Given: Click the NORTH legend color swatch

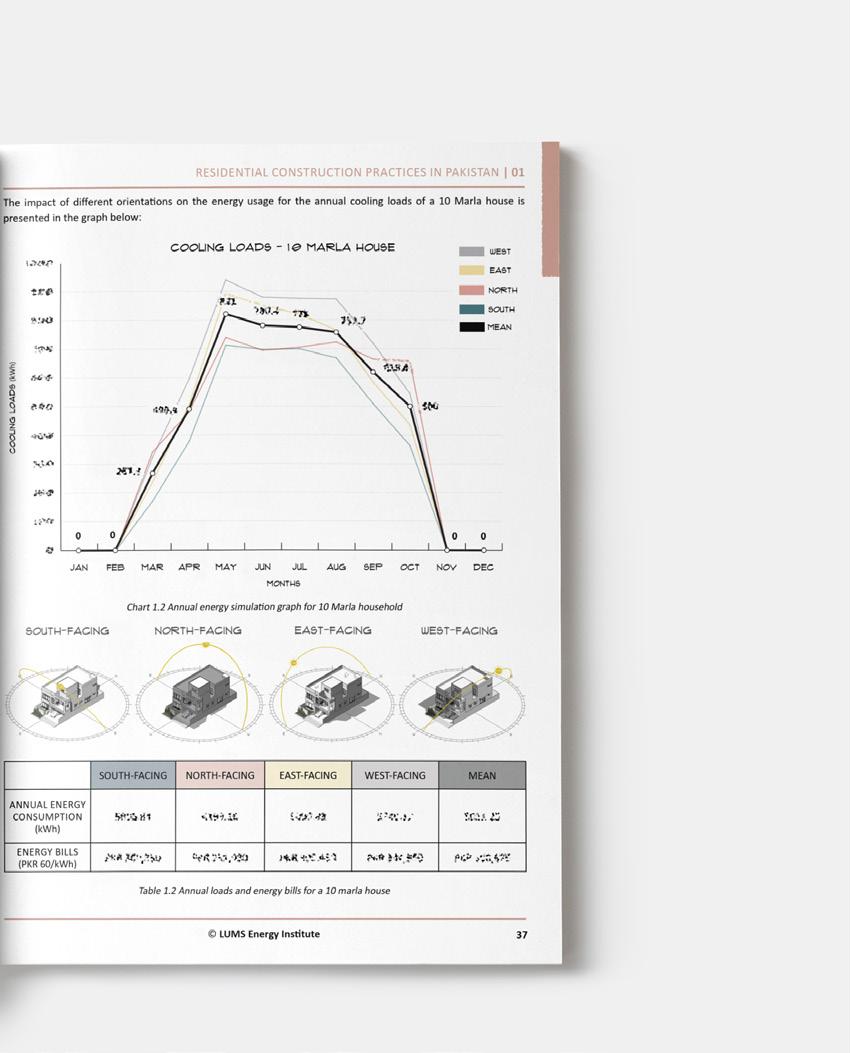Looking at the screenshot, I should (471, 290).
